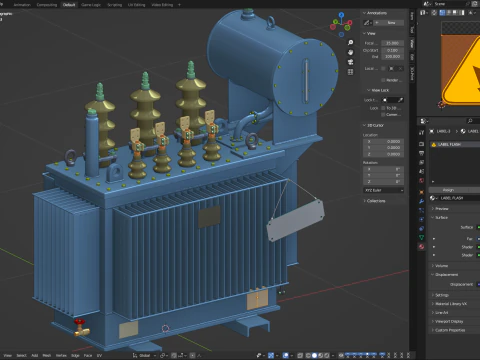Click the red X axis on navigation gizmo
This screenshot has height=360, width=480.
click(x=350, y=23)
